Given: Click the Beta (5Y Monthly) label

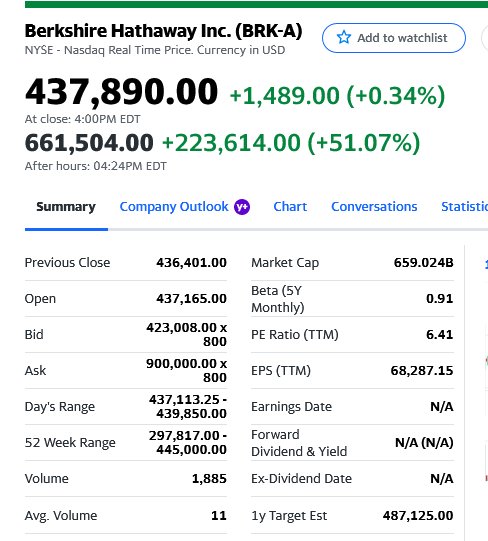Looking at the screenshot, I should pyautogui.click(x=278, y=299).
